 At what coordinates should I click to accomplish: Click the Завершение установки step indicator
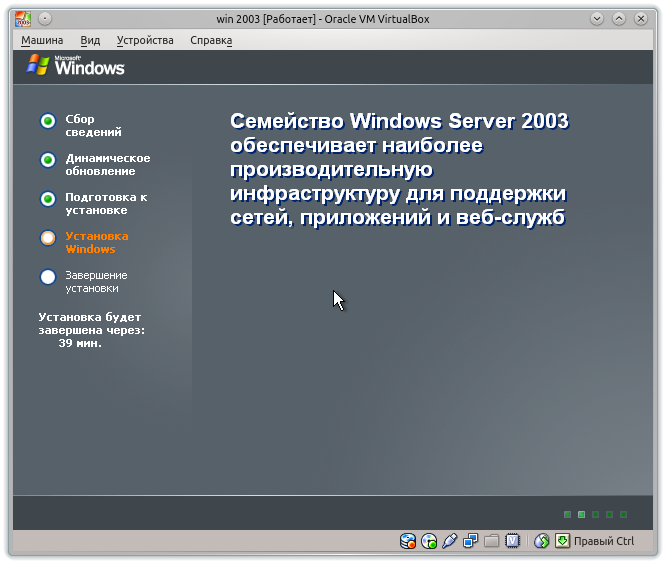(48, 277)
